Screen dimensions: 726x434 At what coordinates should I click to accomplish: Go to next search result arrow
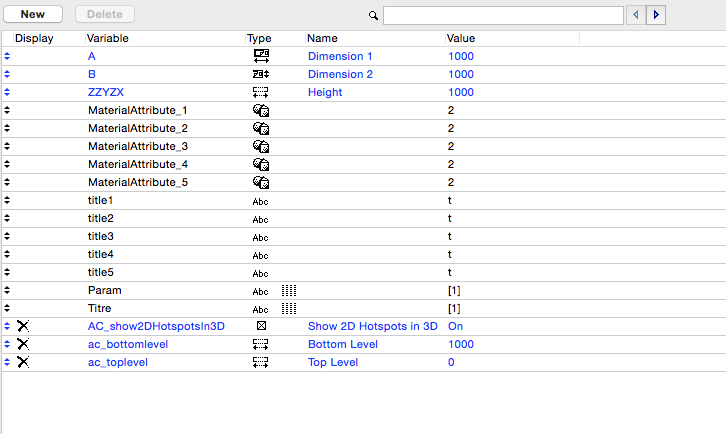[657, 15]
